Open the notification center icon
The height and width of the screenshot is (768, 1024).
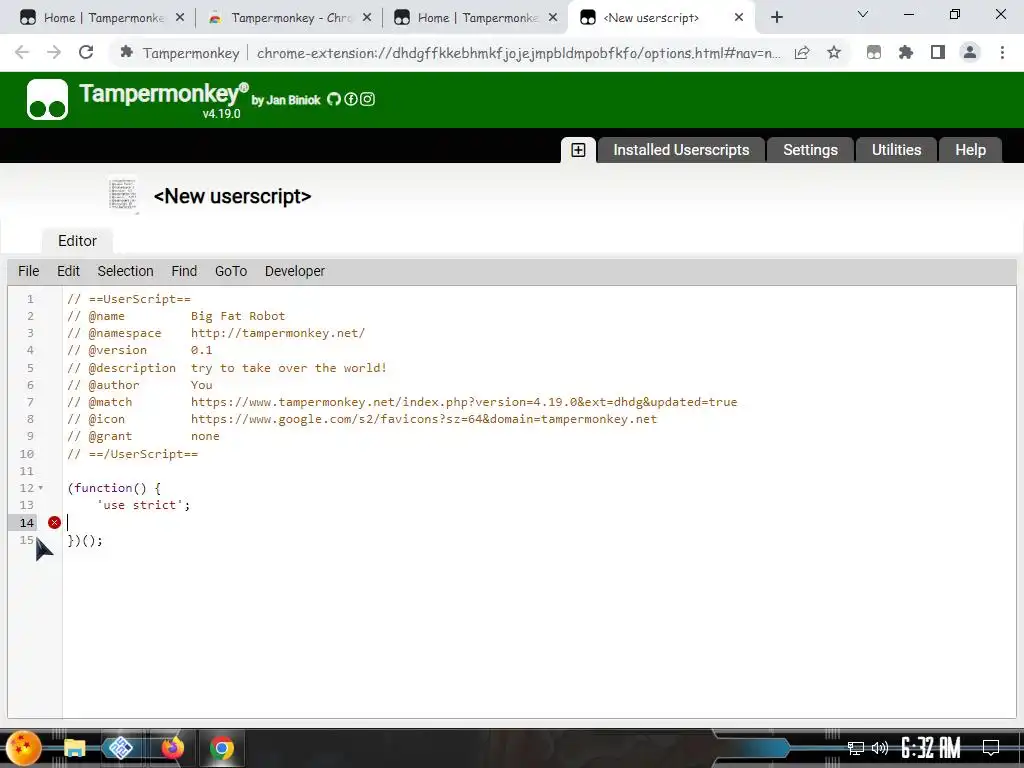tap(991, 748)
